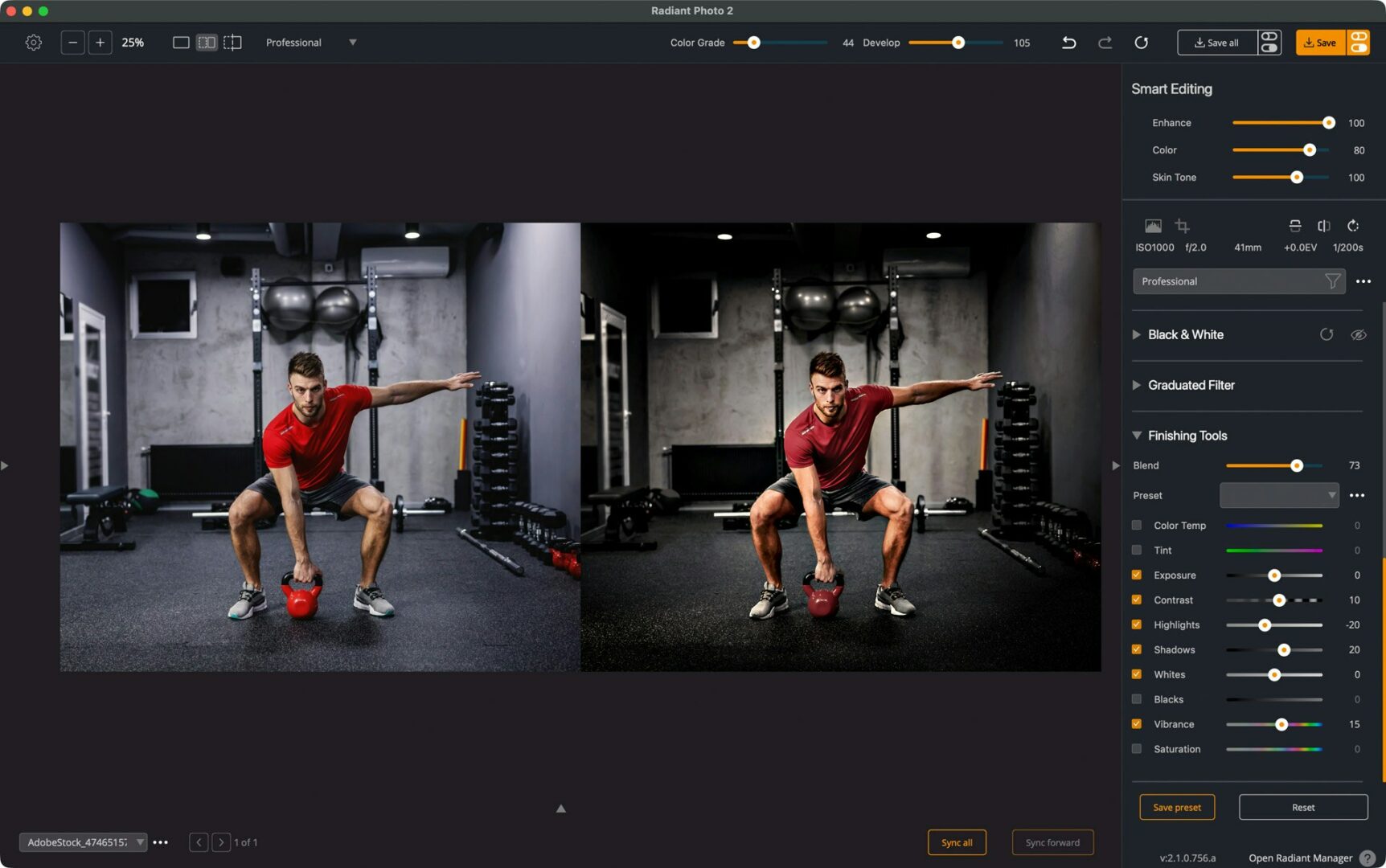Open the Finishing Tools Preset dropdown

pyautogui.click(x=1279, y=495)
